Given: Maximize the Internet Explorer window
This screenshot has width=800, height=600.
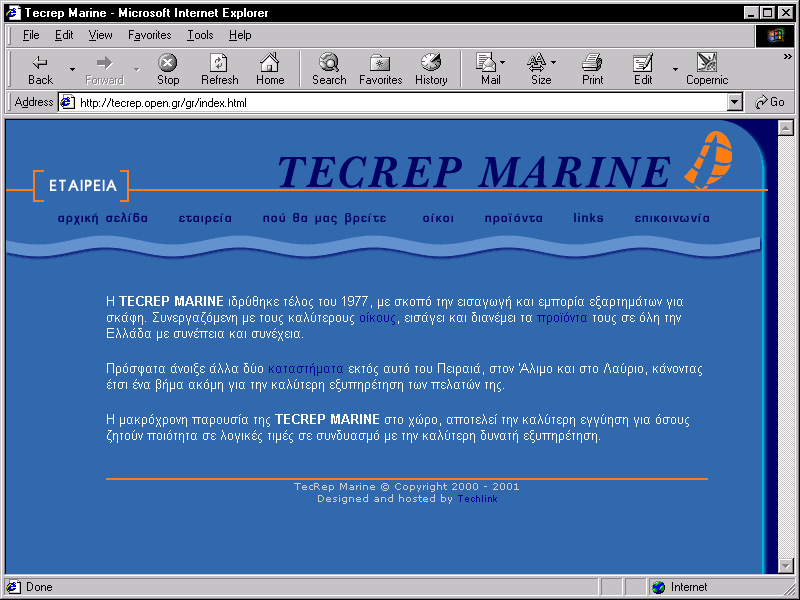Looking at the screenshot, I should pos(767,13).
